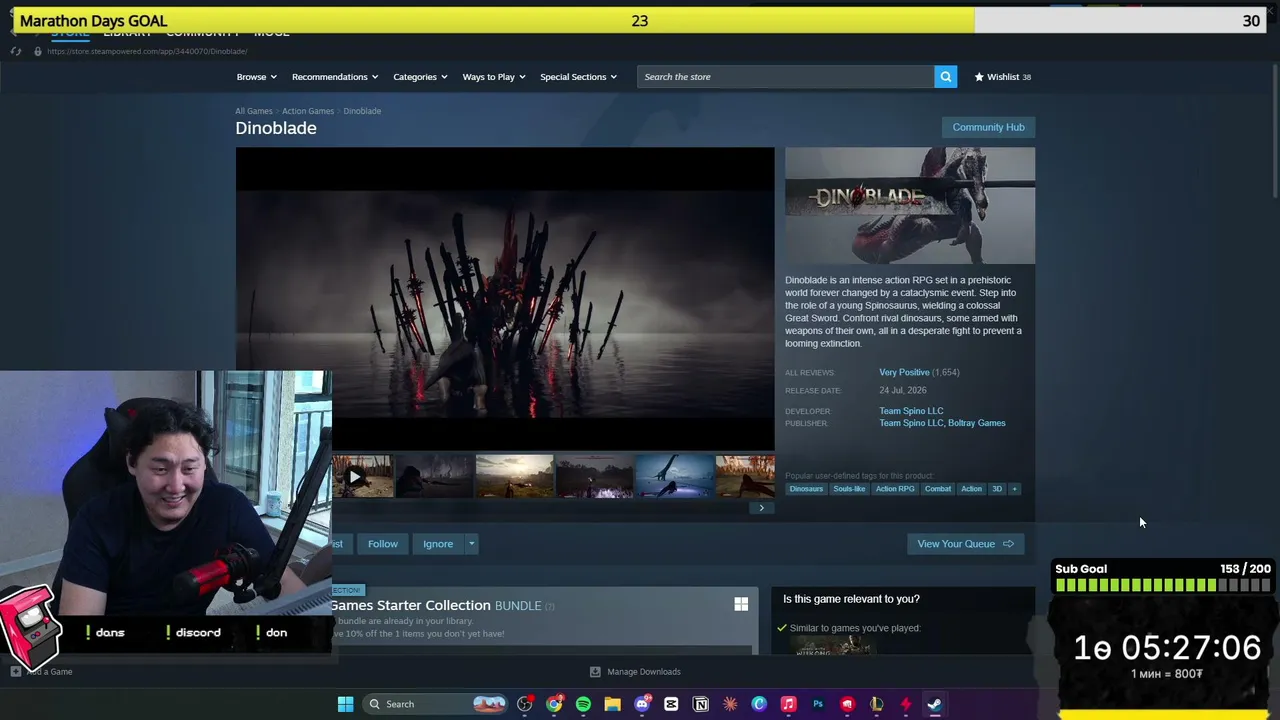The width and height of the screenshot is (1280, 720).
Task: Click the Very Positive reviews link
Action: pos(904,372)
